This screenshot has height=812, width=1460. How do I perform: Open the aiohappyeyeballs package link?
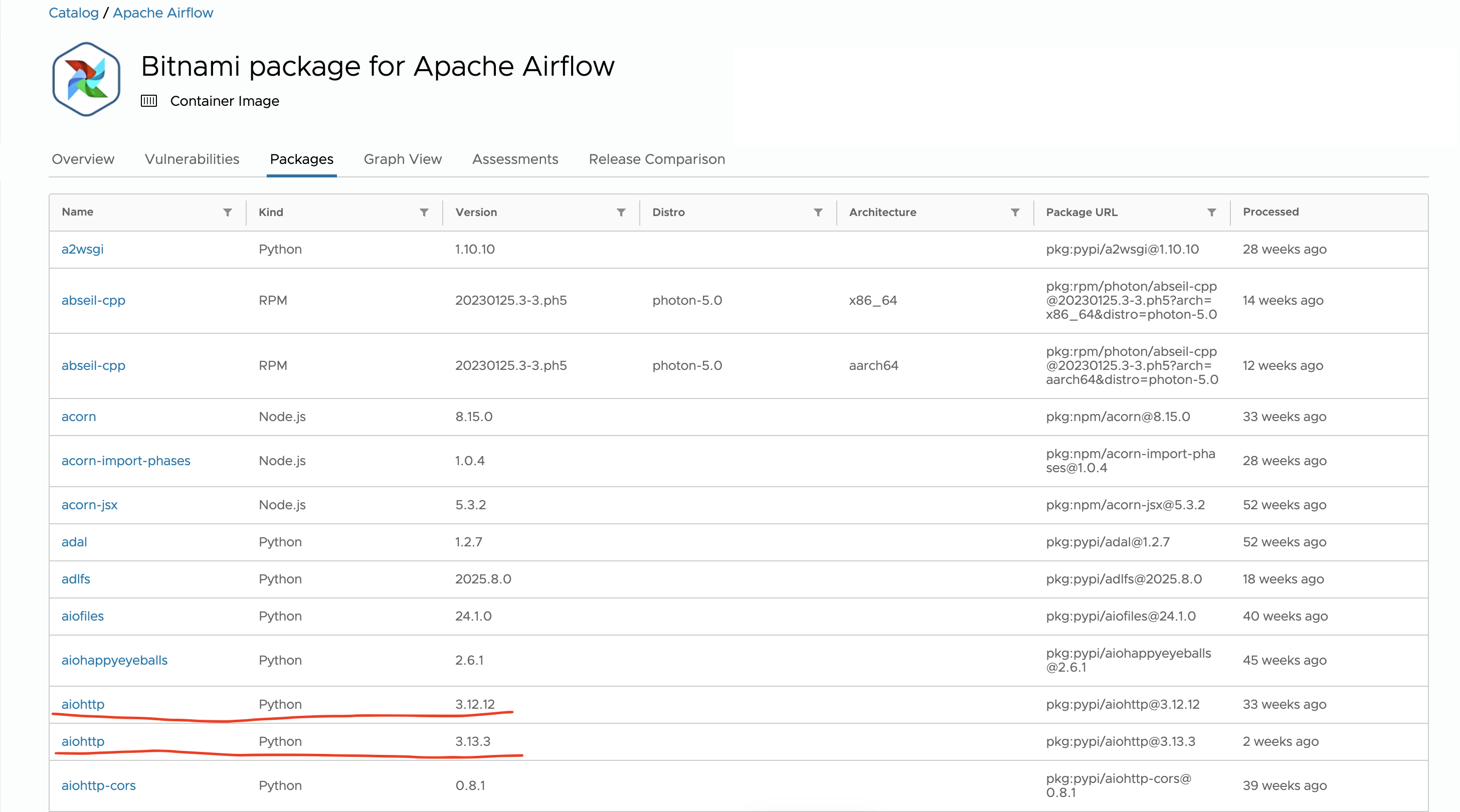click(x=114, y=660)
